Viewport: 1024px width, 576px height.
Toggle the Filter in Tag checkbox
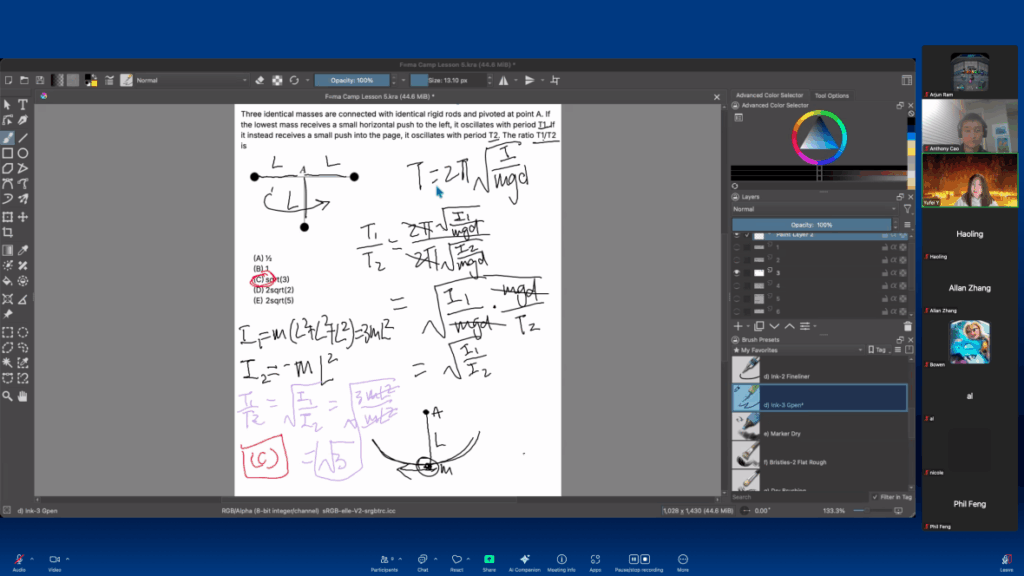(874, 496)
